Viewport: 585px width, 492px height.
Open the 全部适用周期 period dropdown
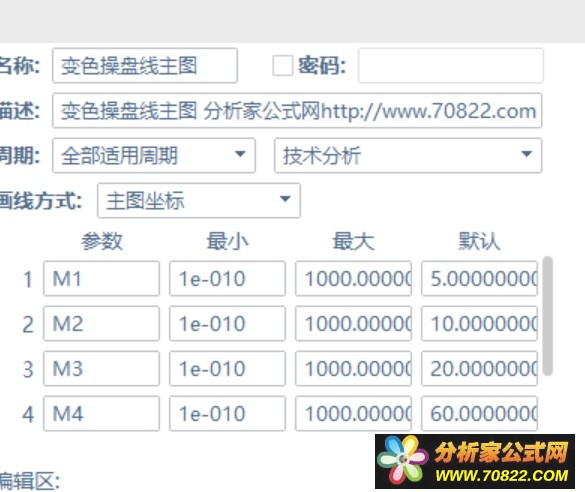(x=154, y=156)
